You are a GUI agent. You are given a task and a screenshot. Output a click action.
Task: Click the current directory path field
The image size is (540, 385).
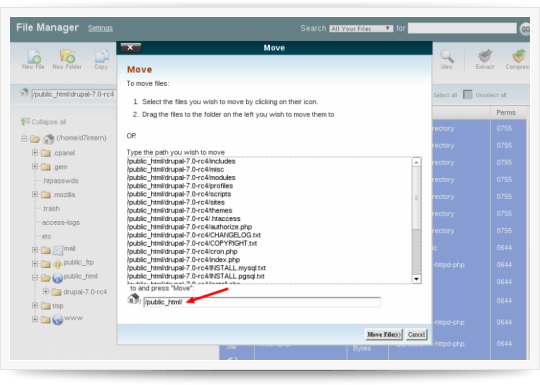pyautogui.click(x=74, y=94)
